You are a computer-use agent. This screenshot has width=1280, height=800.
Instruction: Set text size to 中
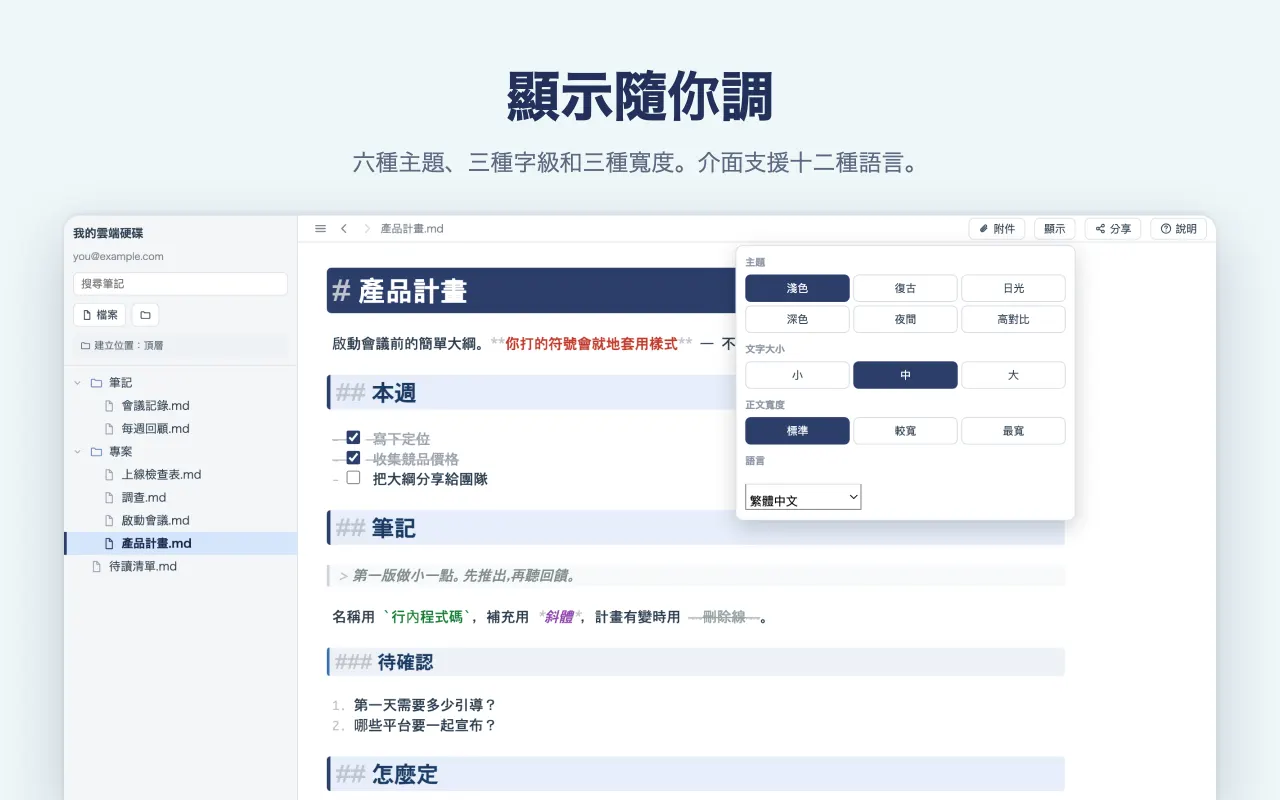905,375
